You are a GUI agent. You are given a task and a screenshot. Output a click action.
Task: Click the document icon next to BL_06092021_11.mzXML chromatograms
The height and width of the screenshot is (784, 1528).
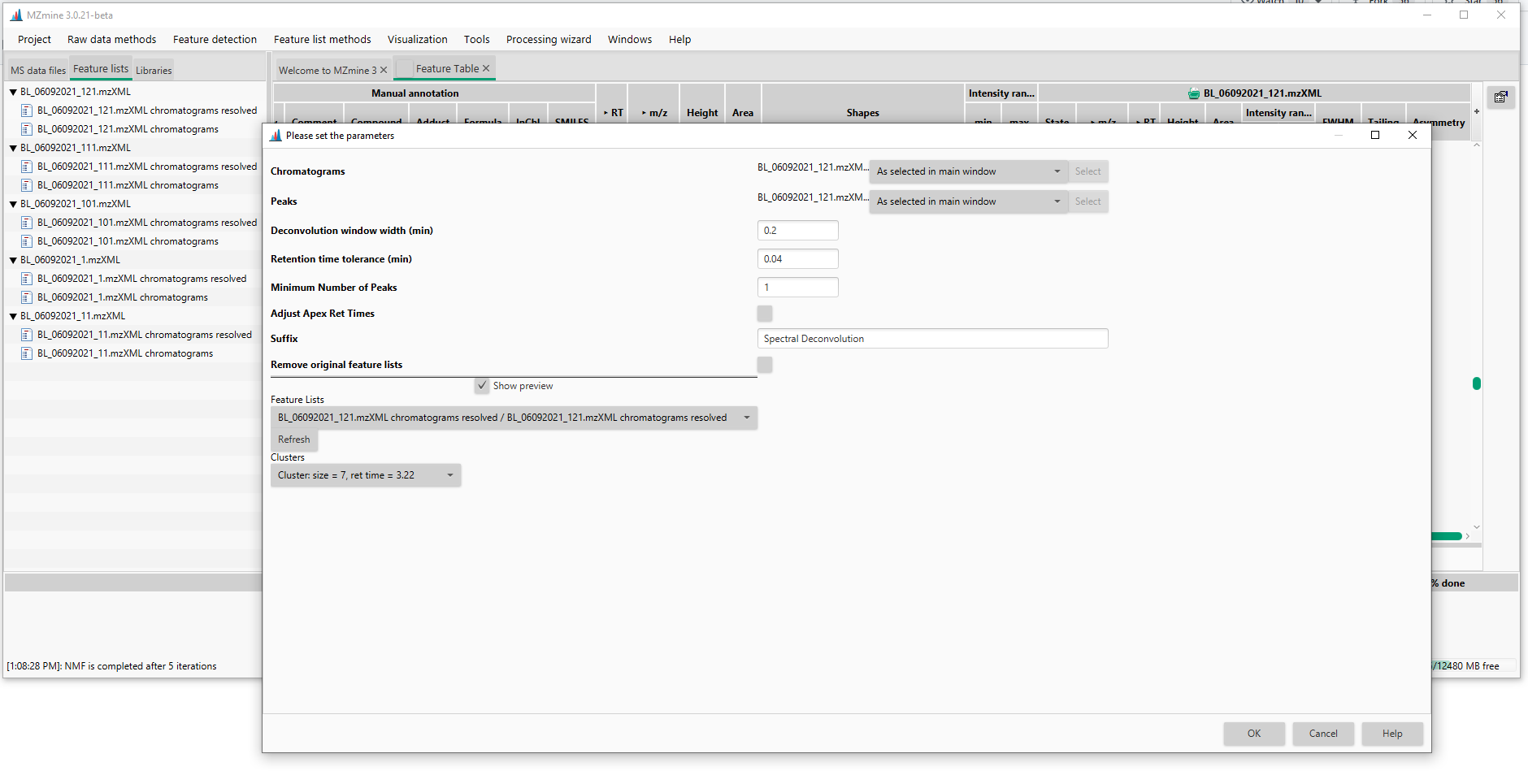[x=27, y=353]
